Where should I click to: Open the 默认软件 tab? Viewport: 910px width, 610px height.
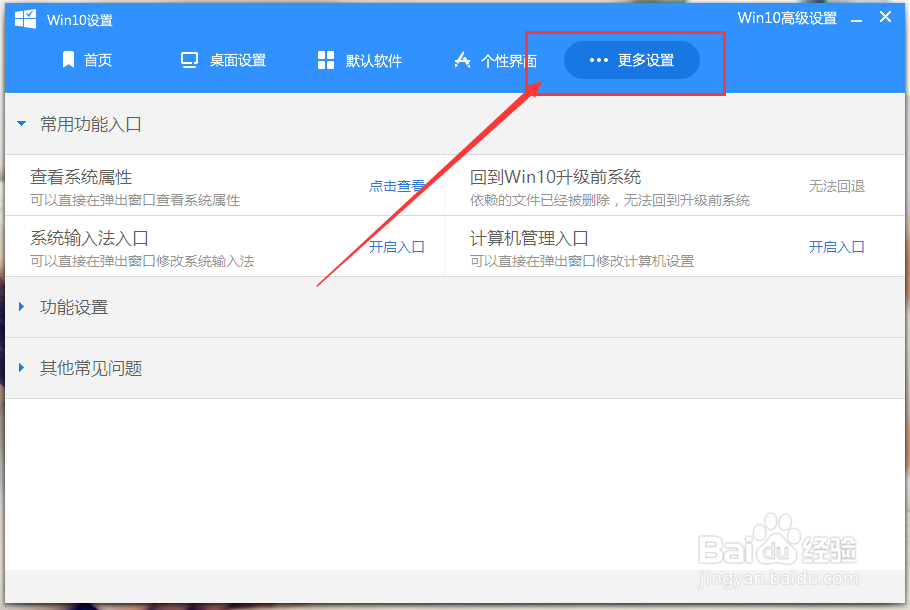click(360, 60)
